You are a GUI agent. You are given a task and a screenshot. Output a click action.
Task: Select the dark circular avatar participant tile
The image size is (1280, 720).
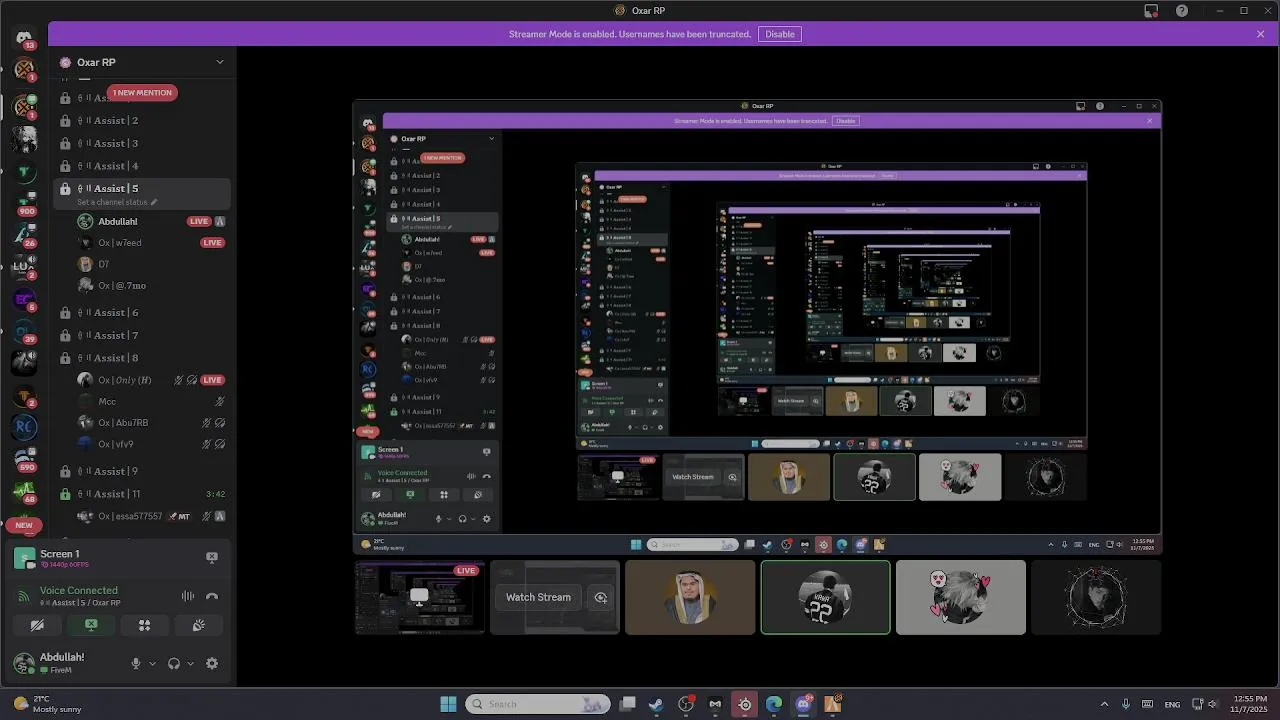(x=1096, y=597)
